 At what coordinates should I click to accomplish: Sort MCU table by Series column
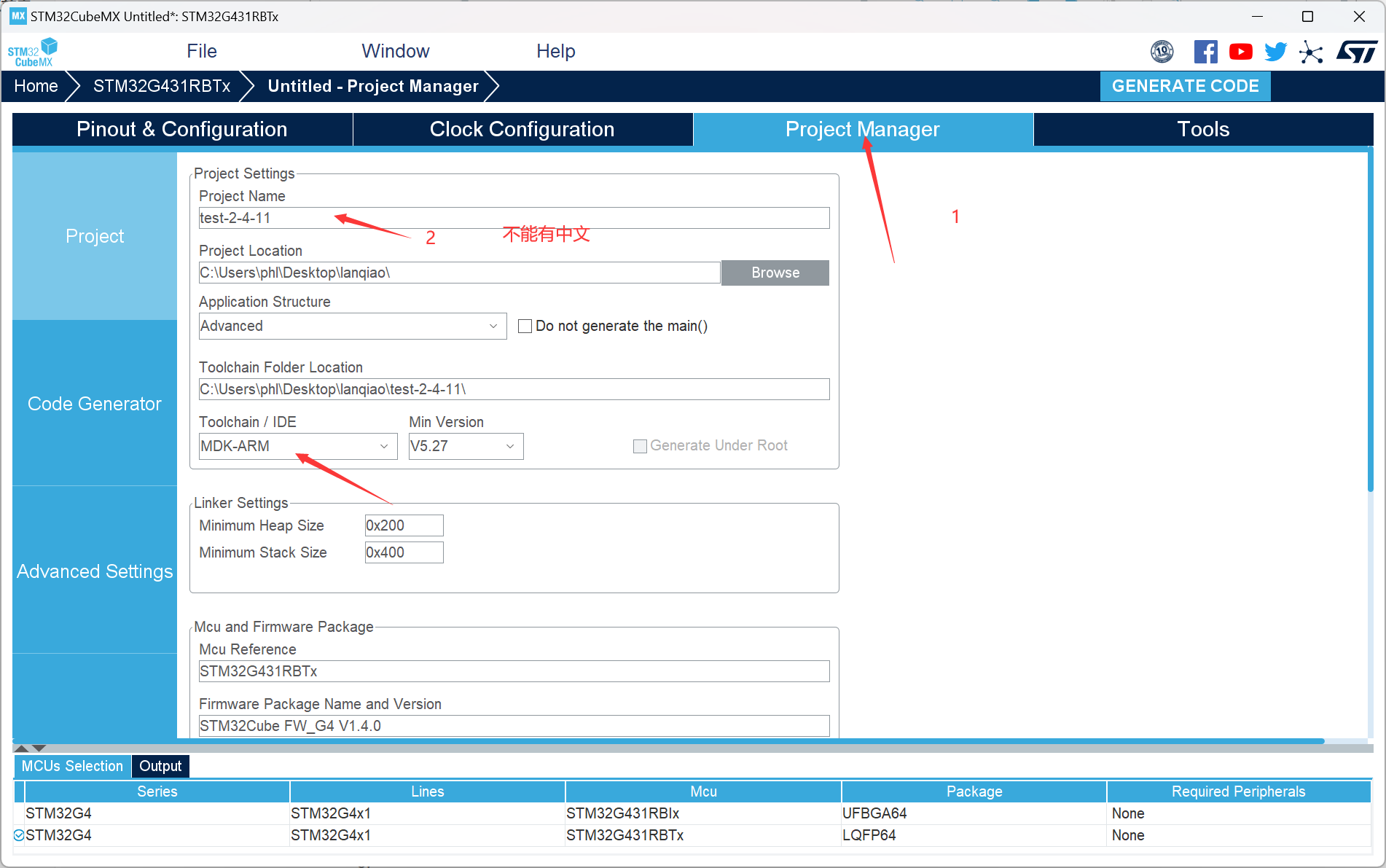tap(157, 791)
